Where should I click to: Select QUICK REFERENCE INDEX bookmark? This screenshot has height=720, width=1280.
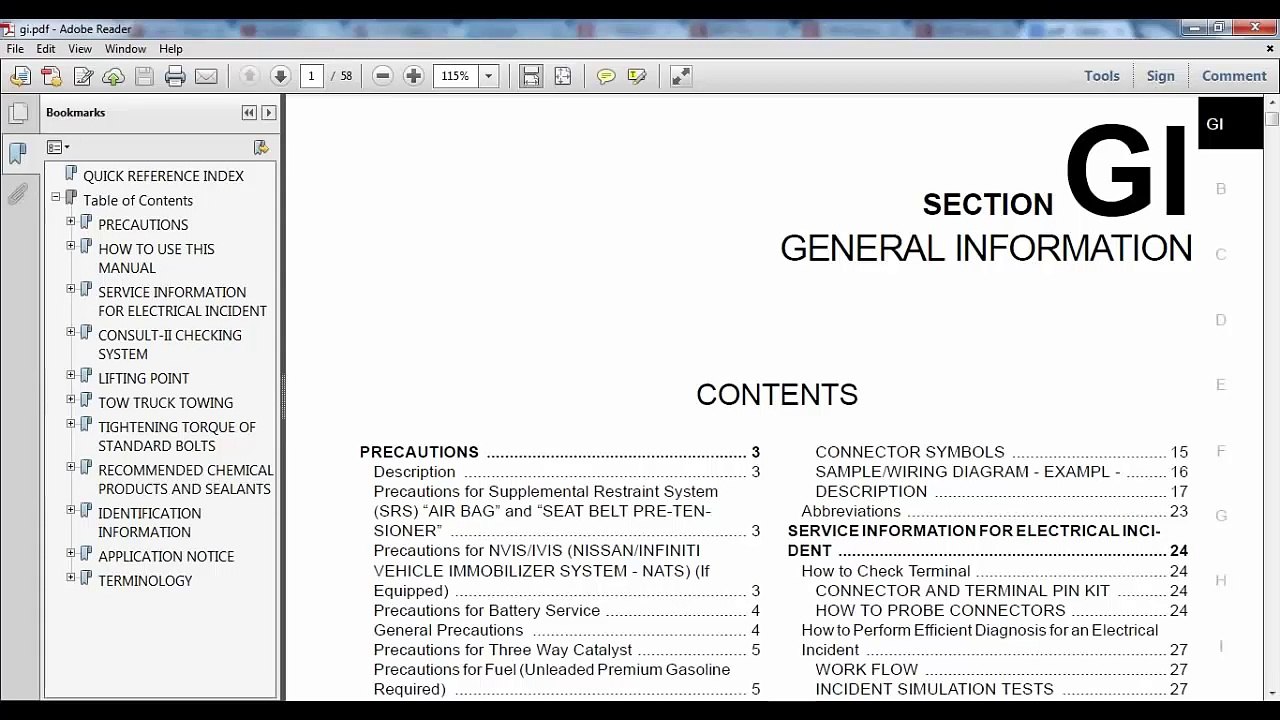(163, 176)
